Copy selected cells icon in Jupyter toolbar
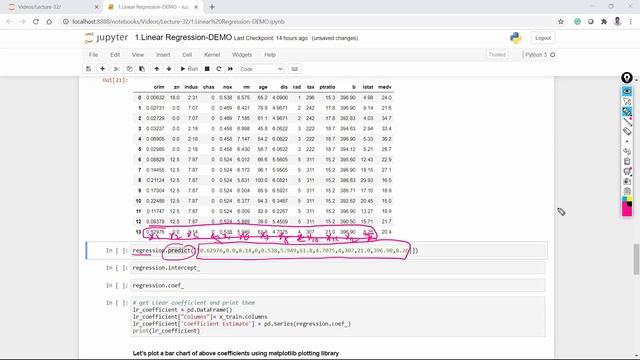 [x=129, y=69]
